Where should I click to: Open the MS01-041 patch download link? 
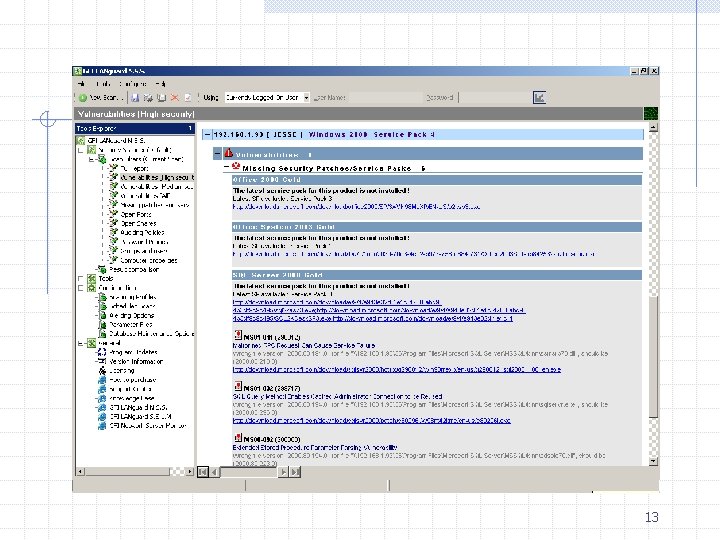point(397,370)
